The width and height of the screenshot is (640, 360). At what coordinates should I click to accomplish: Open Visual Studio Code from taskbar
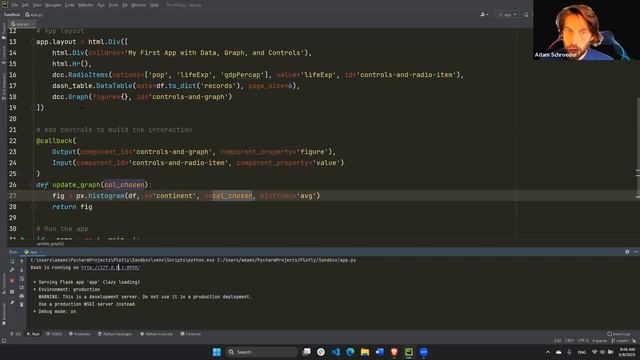point(336,352)
